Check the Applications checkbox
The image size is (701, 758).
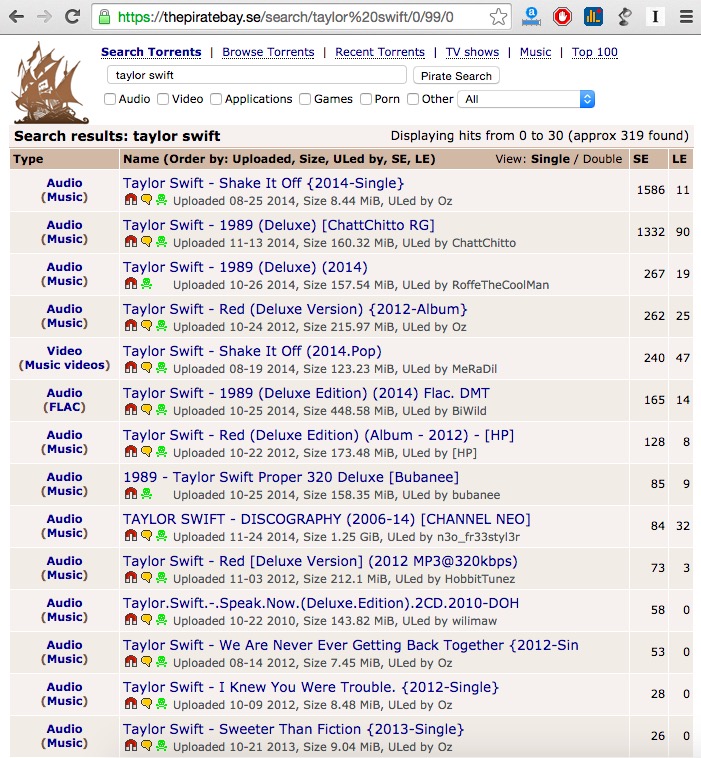pos(217,99)
